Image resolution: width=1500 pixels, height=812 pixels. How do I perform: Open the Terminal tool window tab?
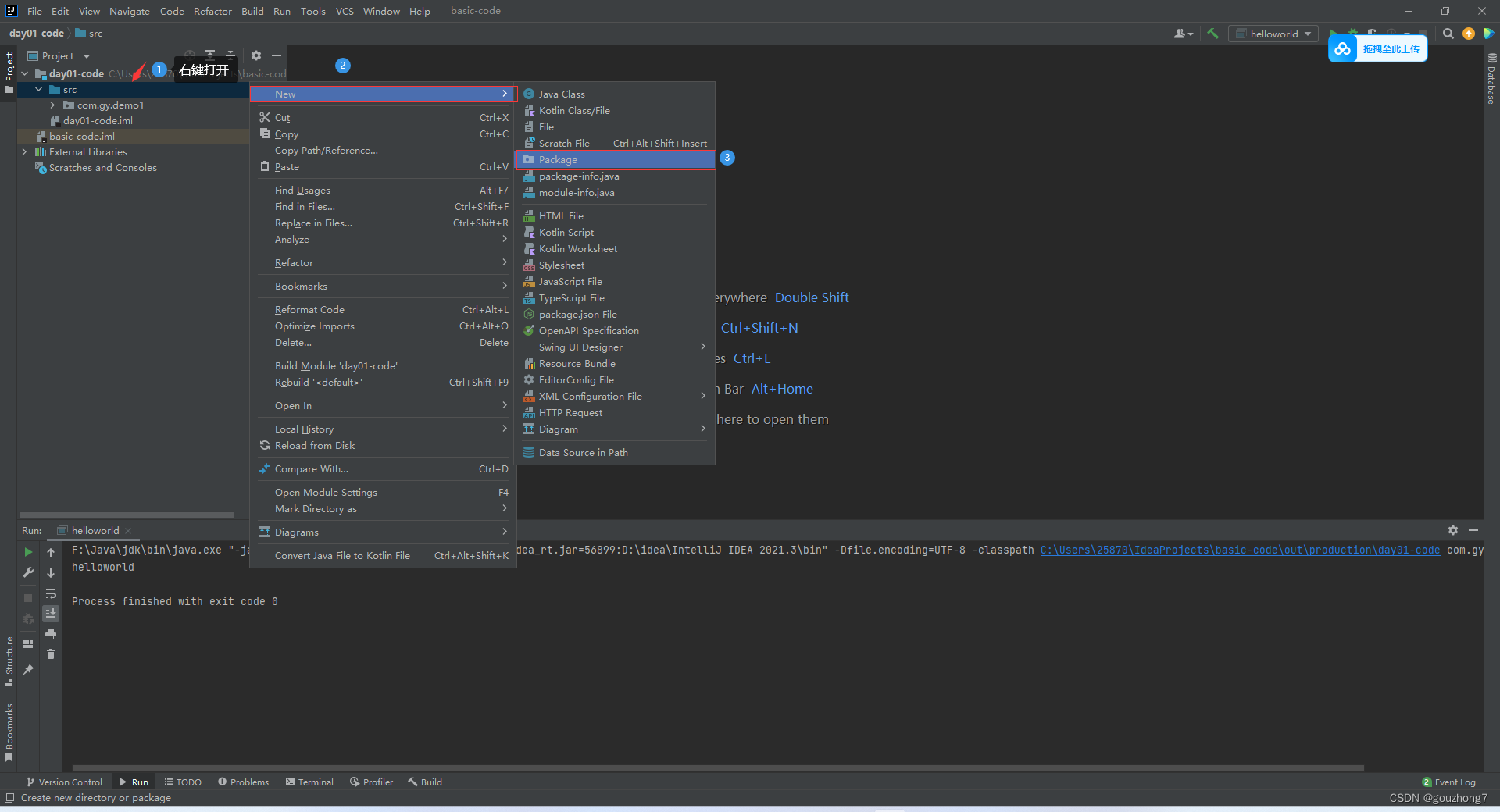(309, 782)
